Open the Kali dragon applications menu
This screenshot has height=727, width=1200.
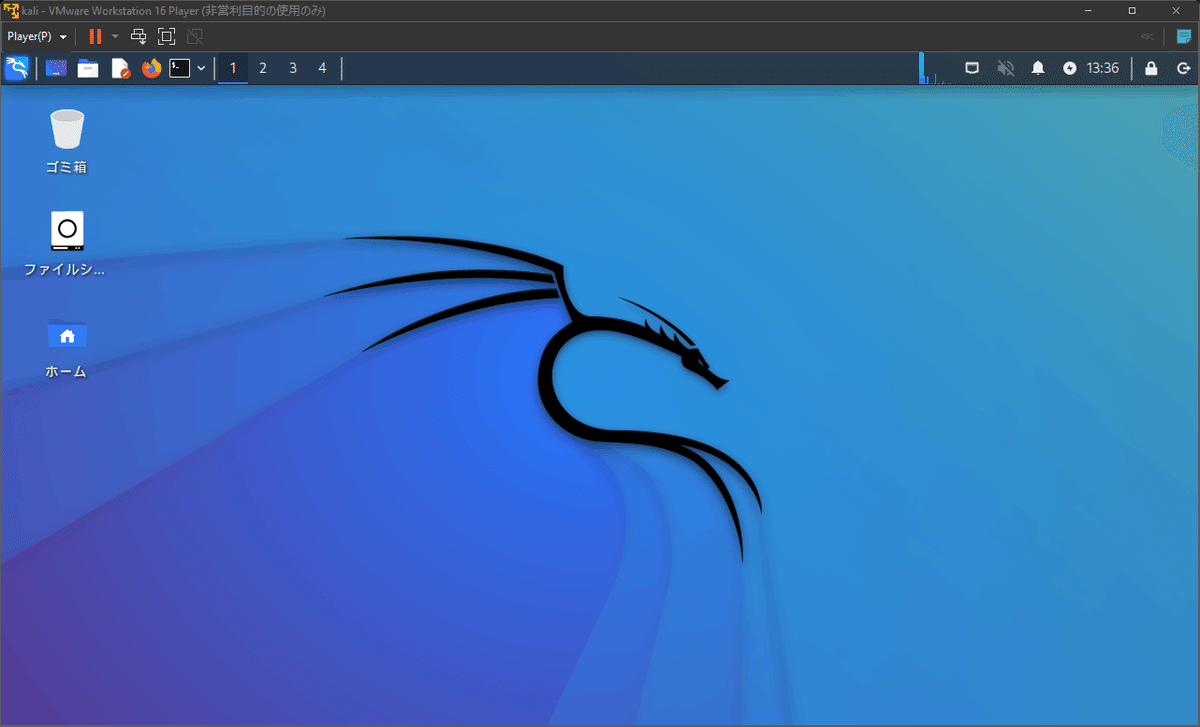tap(17, 68)
